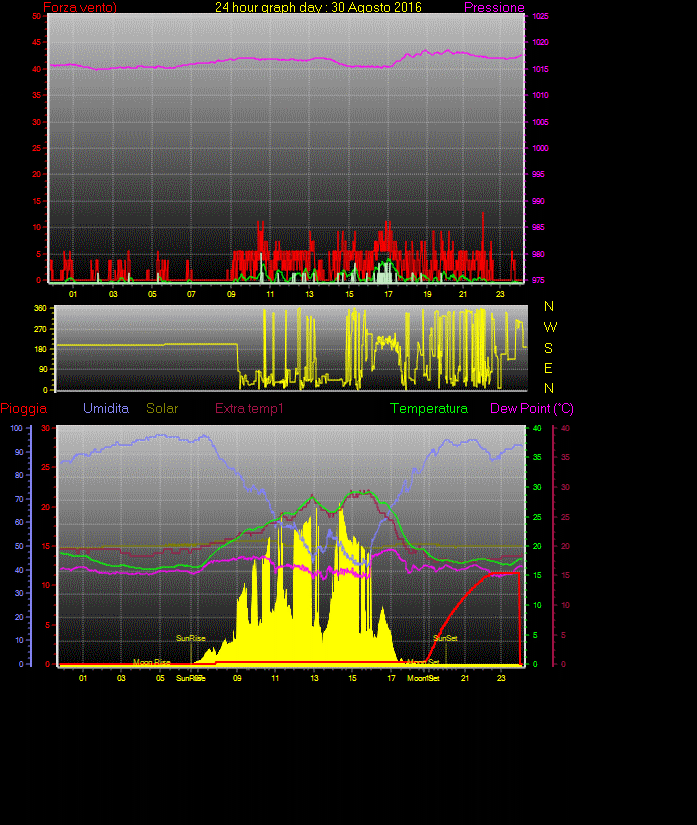The width and height of the screenshot is (697, 825).
Task: Click the "Forza vento)" wind speed label
Action: pyautogui.click(x=80, y=7)
